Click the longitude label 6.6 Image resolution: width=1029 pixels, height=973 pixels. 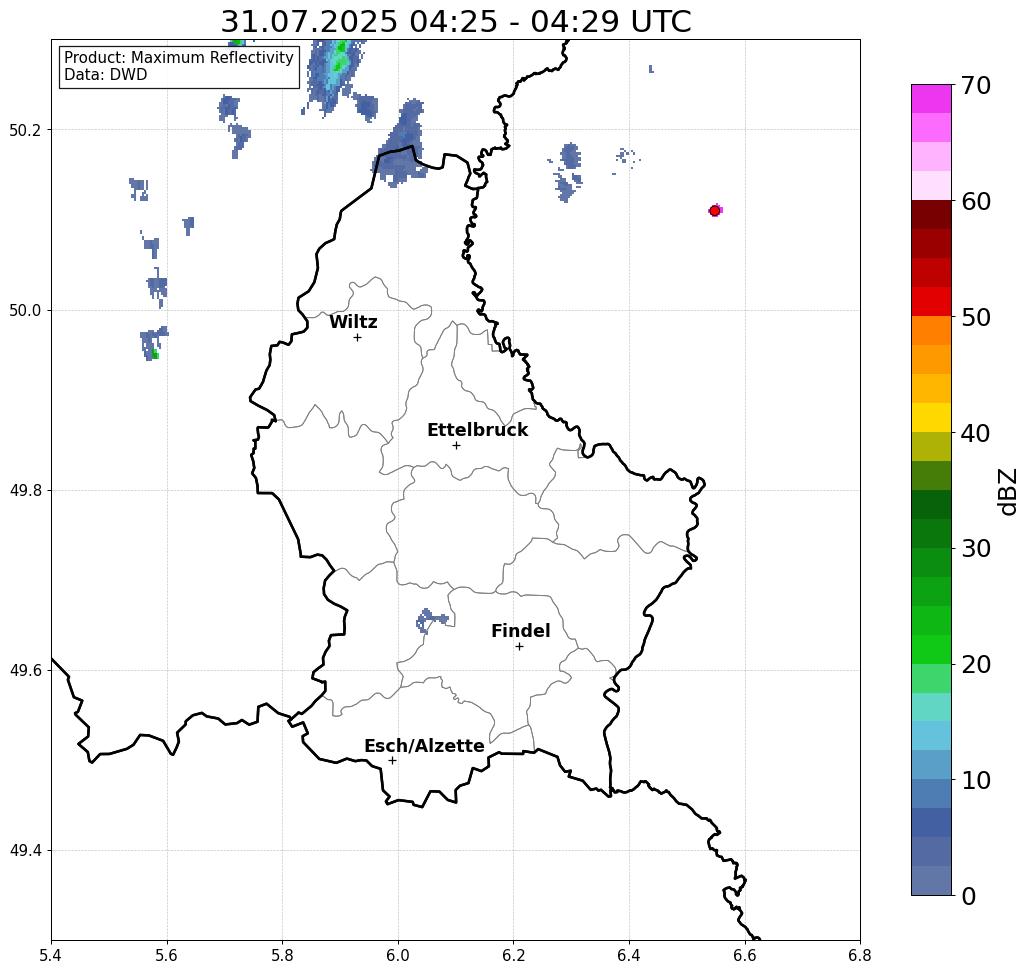point(745,955)
